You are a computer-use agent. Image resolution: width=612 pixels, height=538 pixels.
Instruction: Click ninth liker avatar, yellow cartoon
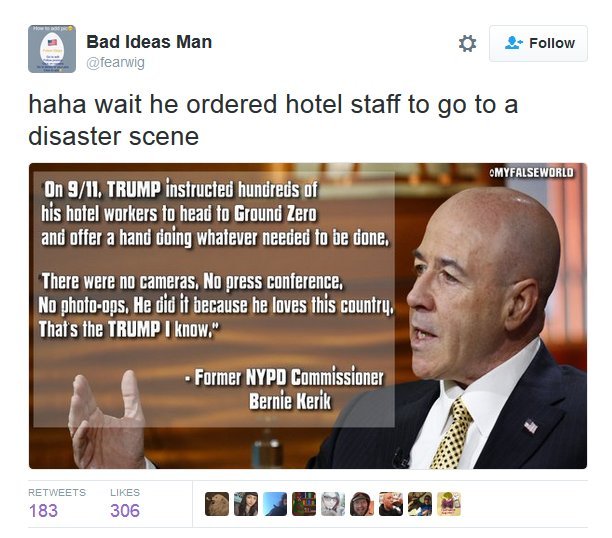[449, 504]
